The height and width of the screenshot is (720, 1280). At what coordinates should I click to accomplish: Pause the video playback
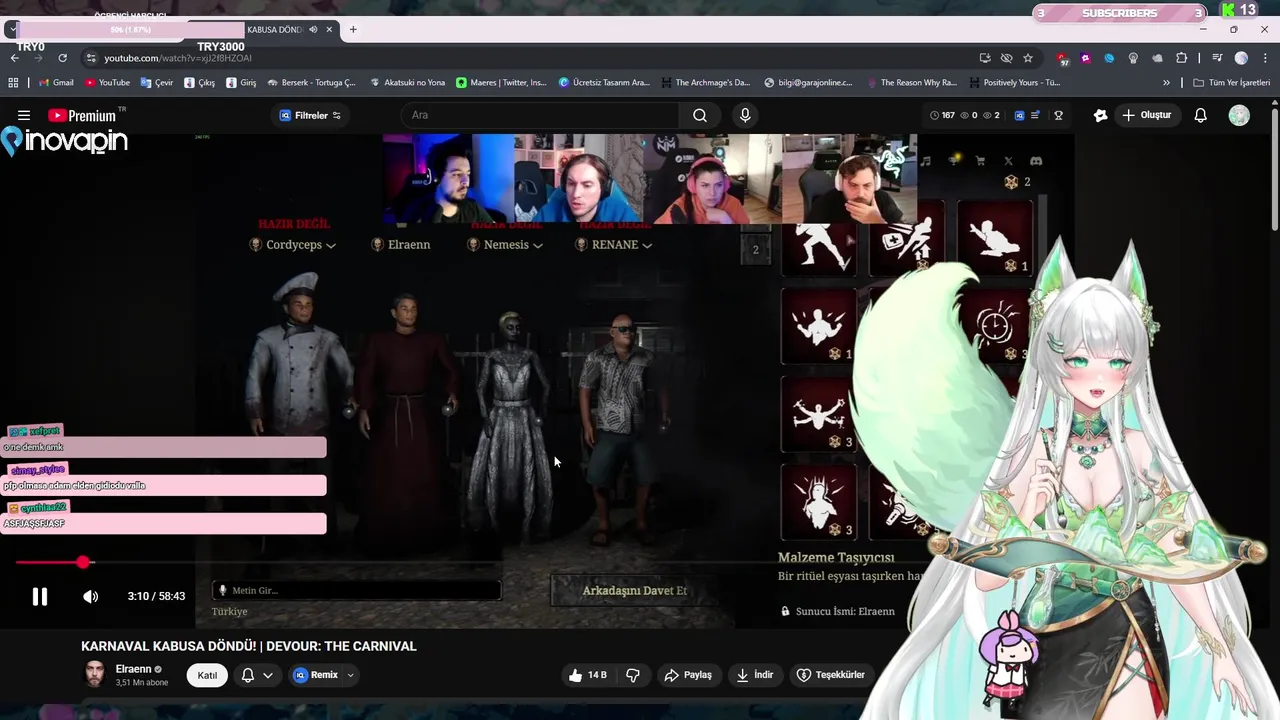[40, 596]
